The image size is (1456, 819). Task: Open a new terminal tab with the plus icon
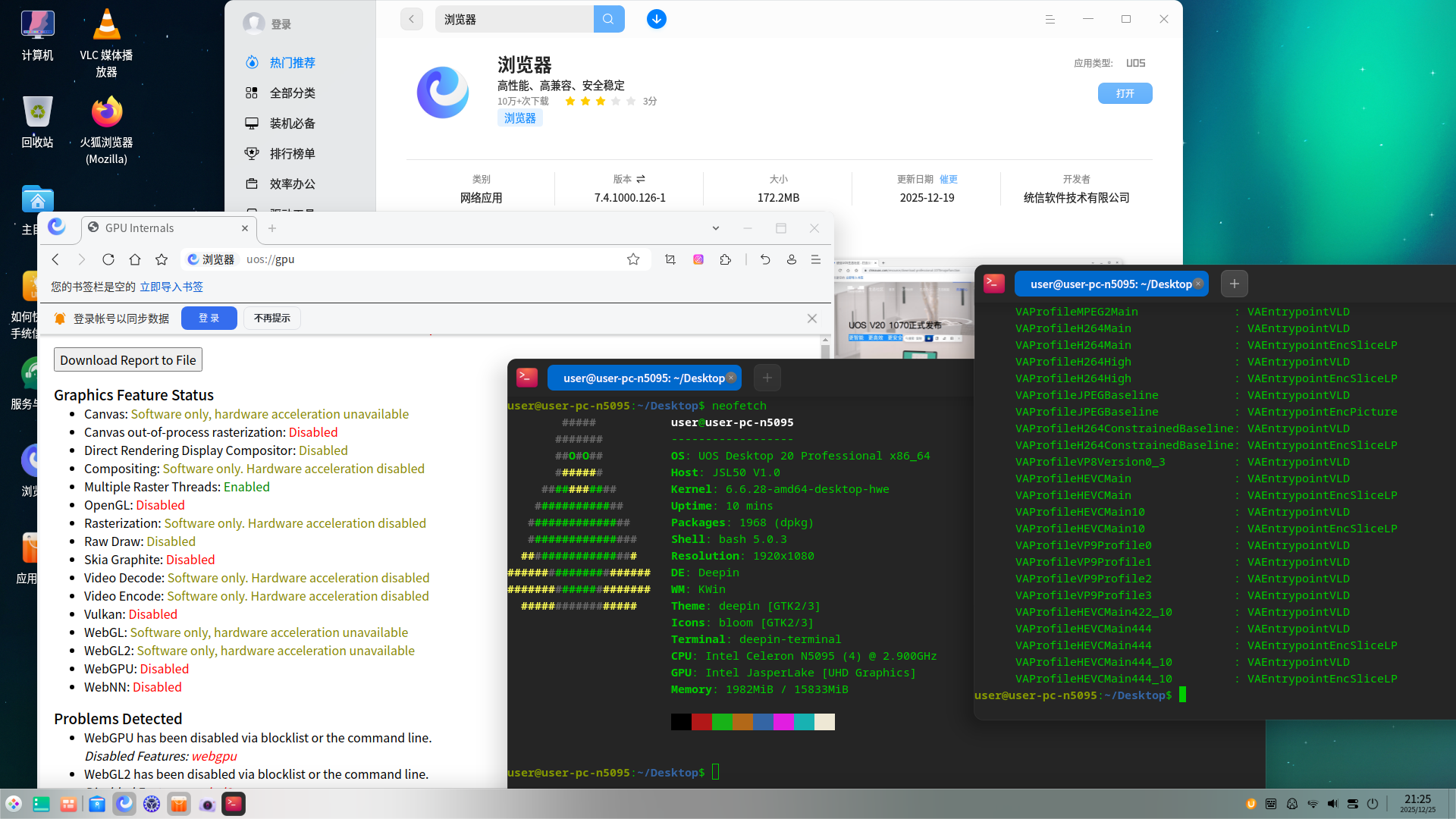click(x=1234, y=284)
